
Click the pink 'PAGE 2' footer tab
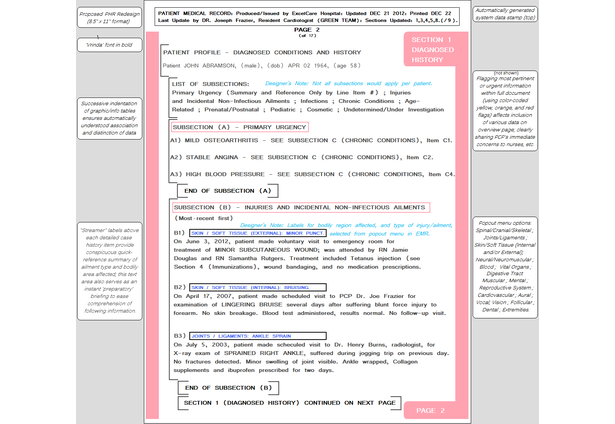click(x=430, y=410)
